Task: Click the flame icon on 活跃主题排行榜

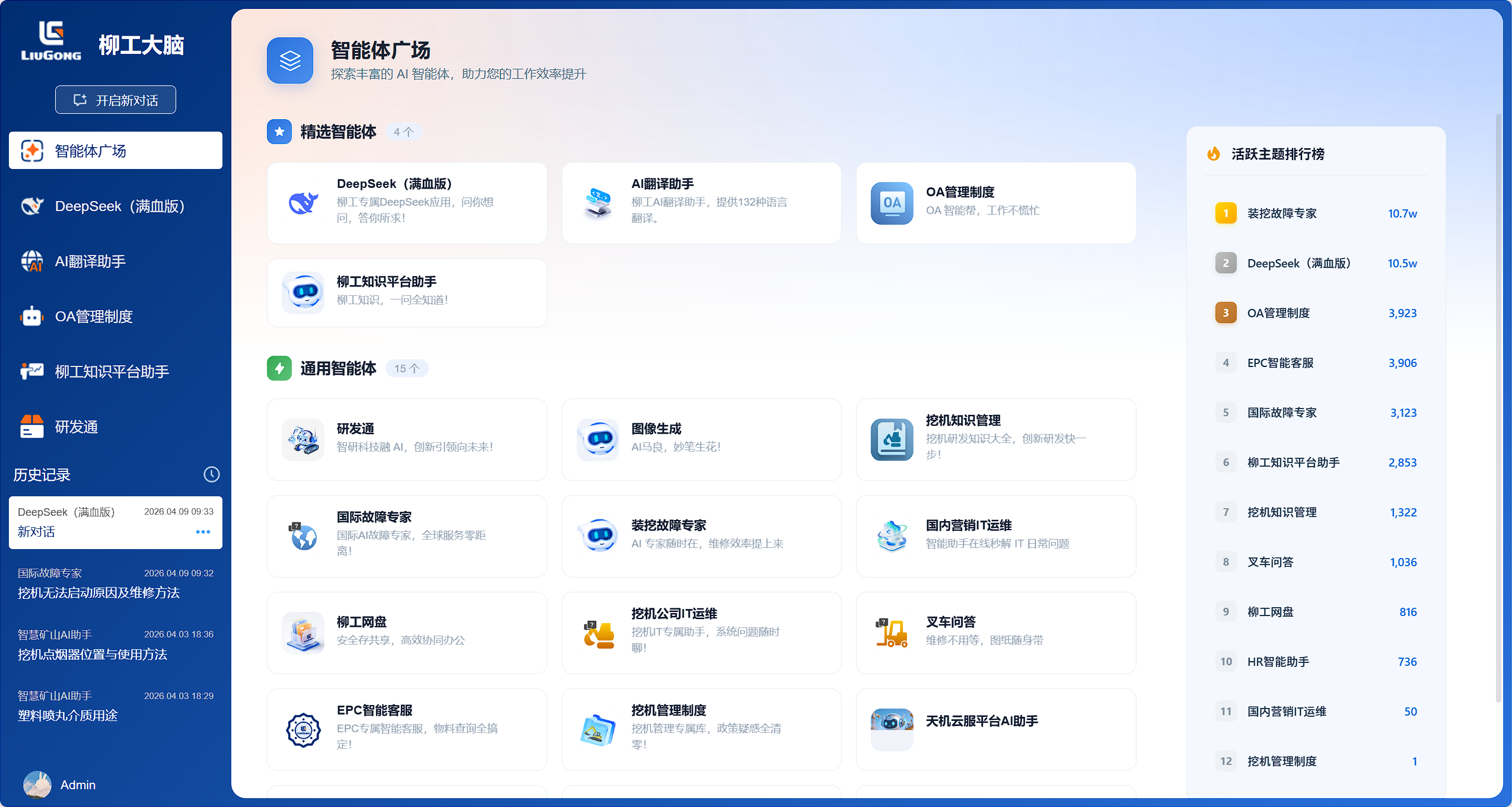Action: click(1214, 154)
